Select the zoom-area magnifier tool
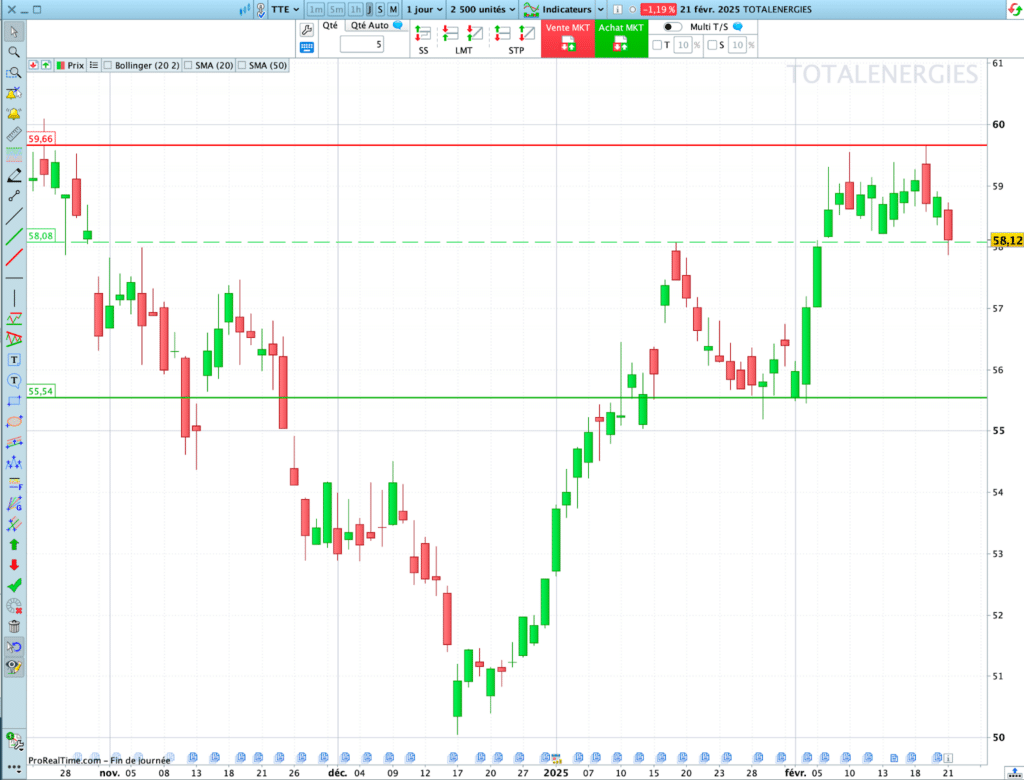The image size is (1024, 780). tap(14, 73)
